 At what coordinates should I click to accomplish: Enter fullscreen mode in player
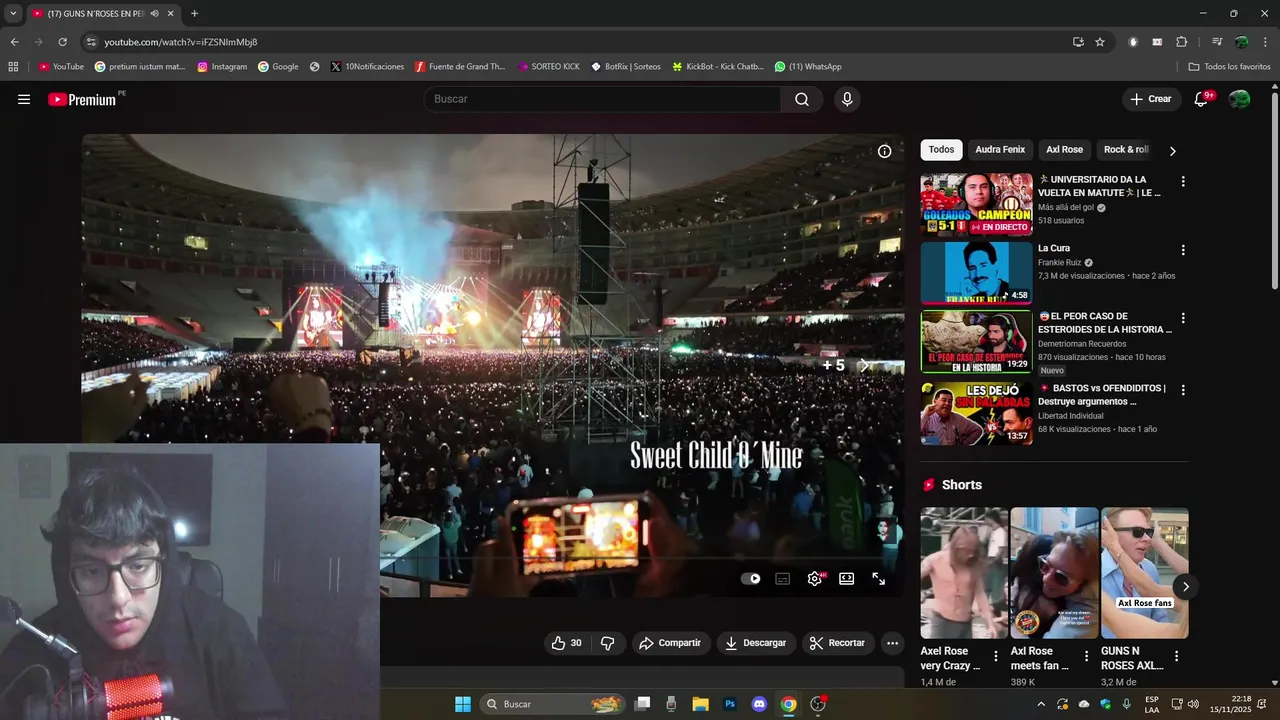point(878,578)
